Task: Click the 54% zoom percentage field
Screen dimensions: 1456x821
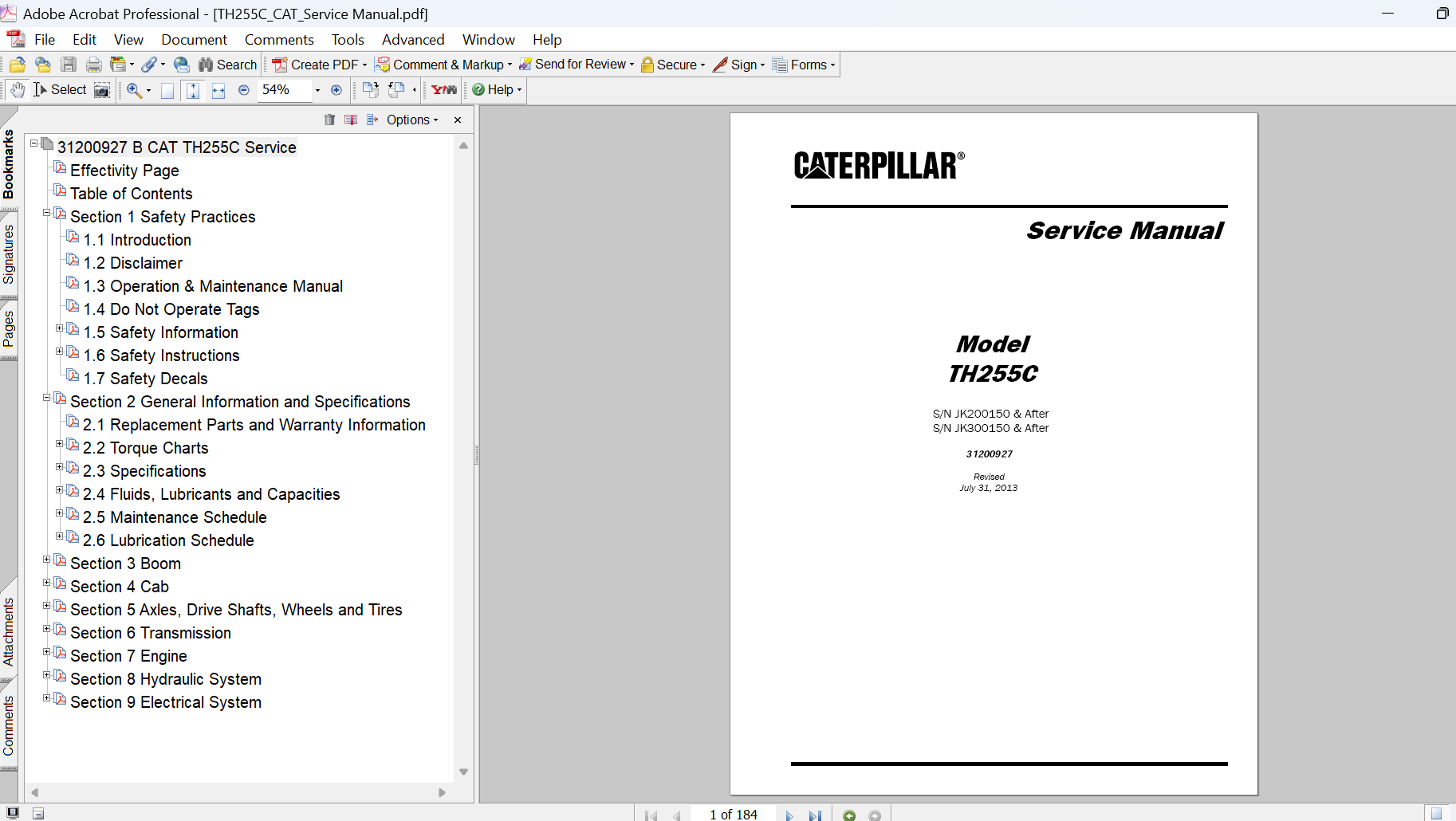Action: 283,90
